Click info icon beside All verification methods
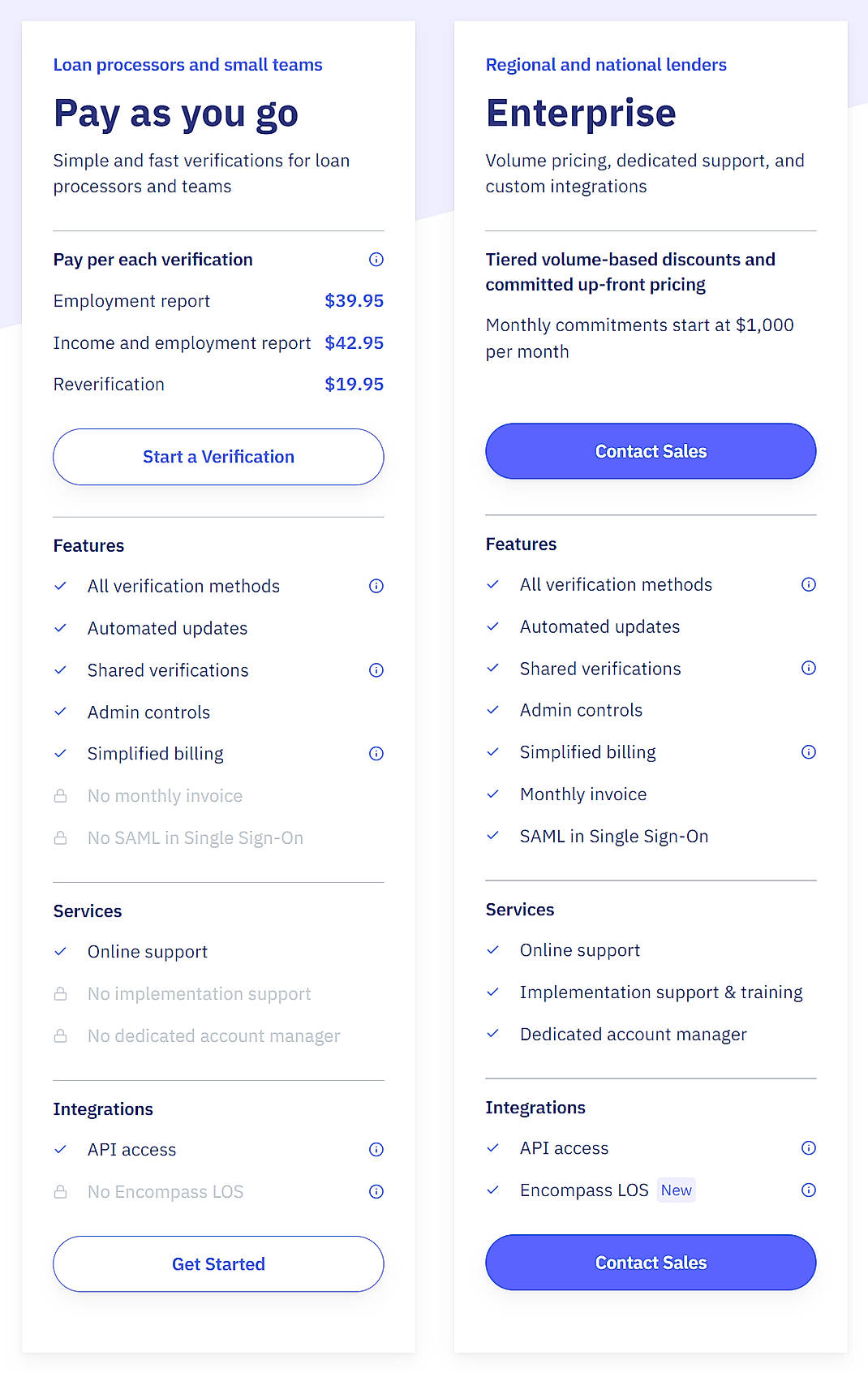Screen dimensions: 868x1373 pyautogui.click(x=376, y=586)
